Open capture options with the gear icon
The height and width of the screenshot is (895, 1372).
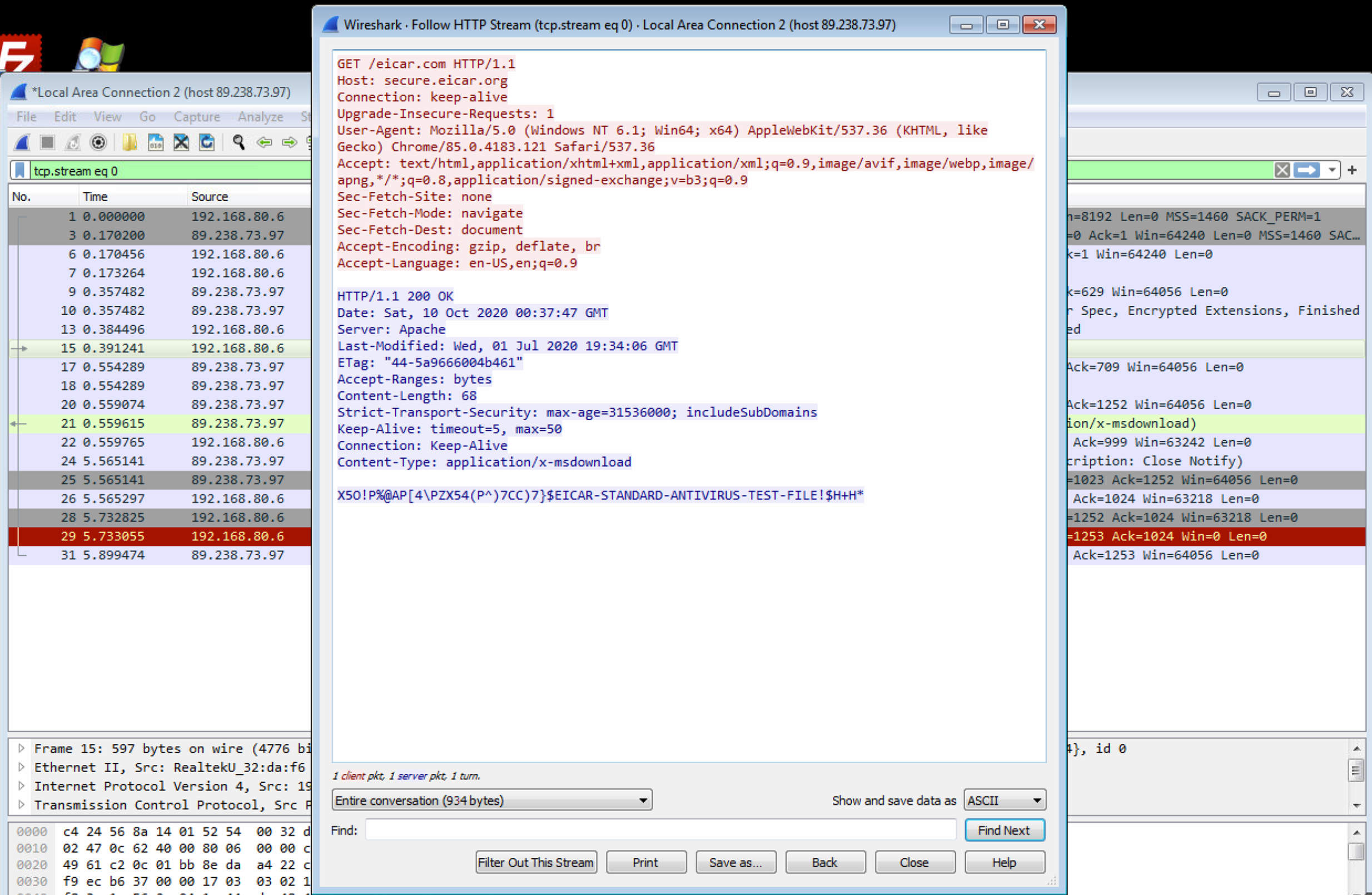[x=98, y=142]
